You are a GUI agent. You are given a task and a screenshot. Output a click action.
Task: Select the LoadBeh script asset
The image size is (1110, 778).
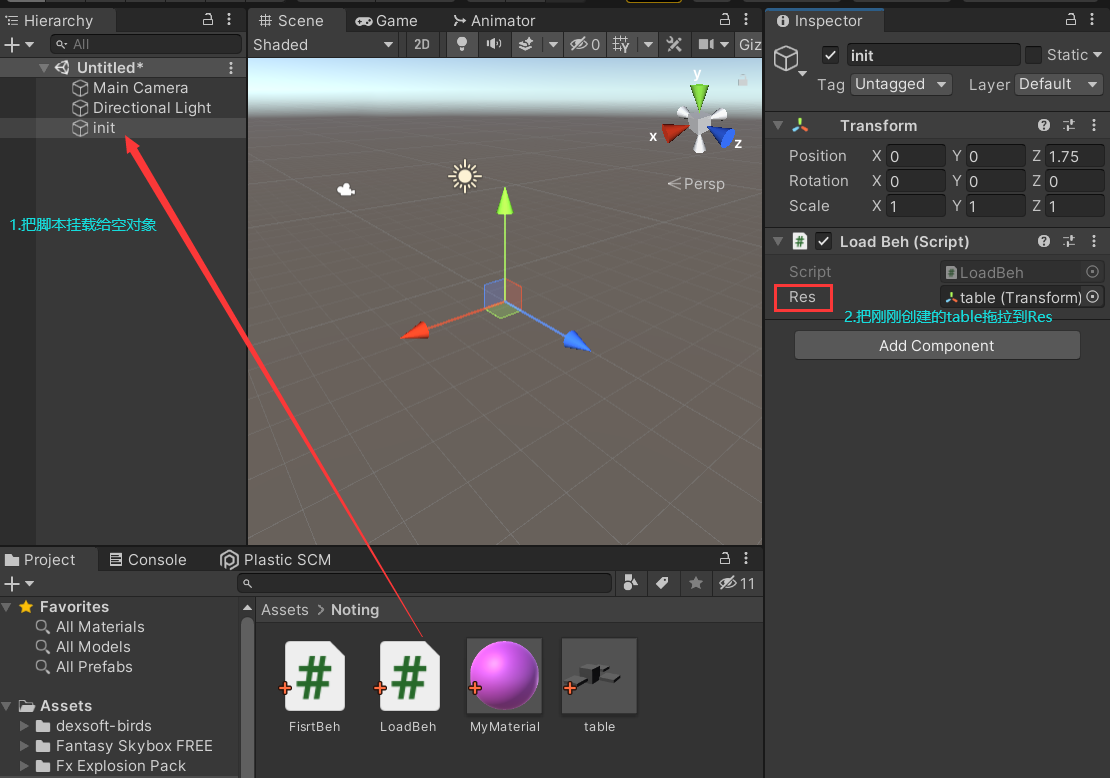coord(408,687)
